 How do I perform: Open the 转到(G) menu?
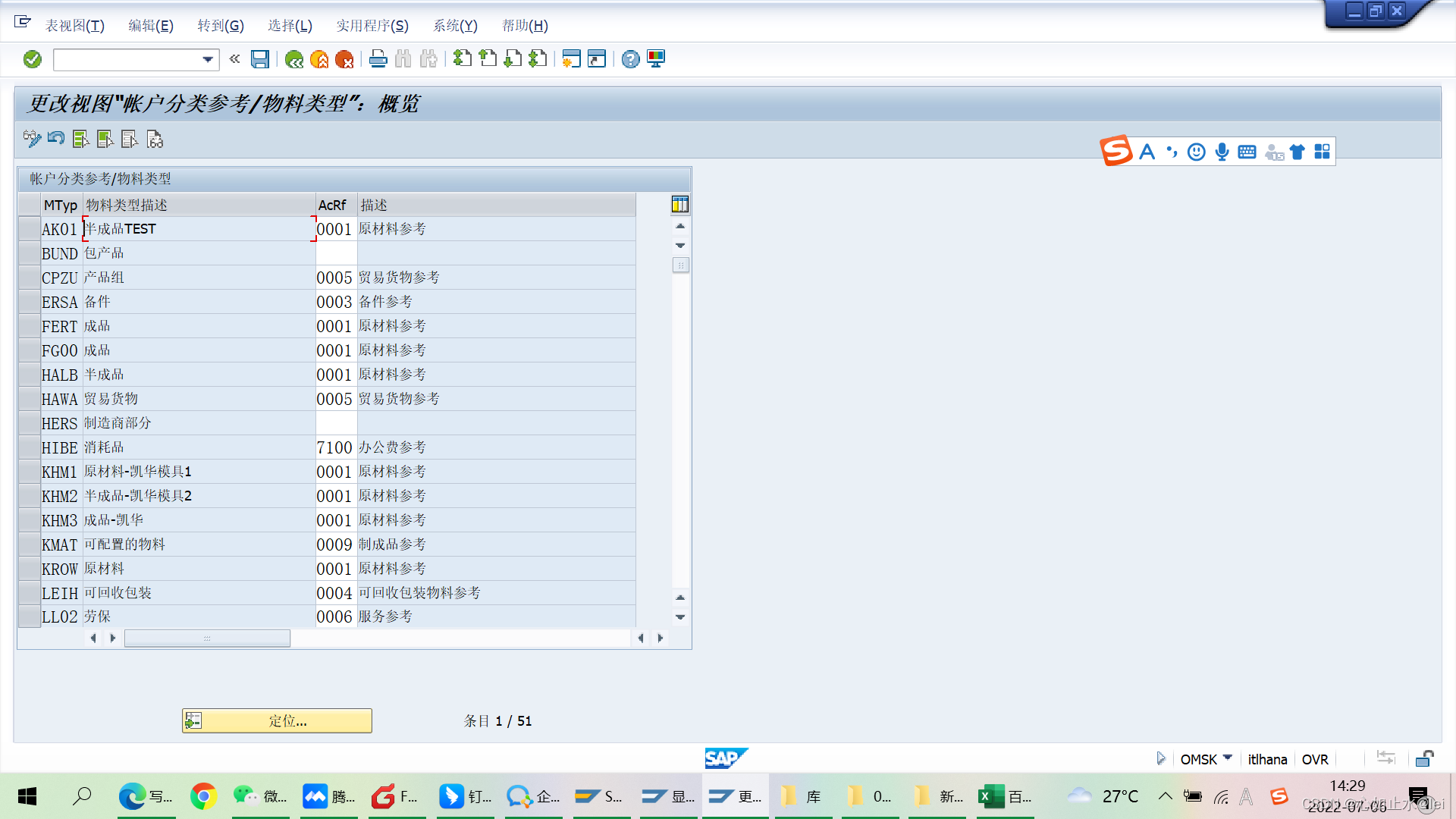click(220, 26)
